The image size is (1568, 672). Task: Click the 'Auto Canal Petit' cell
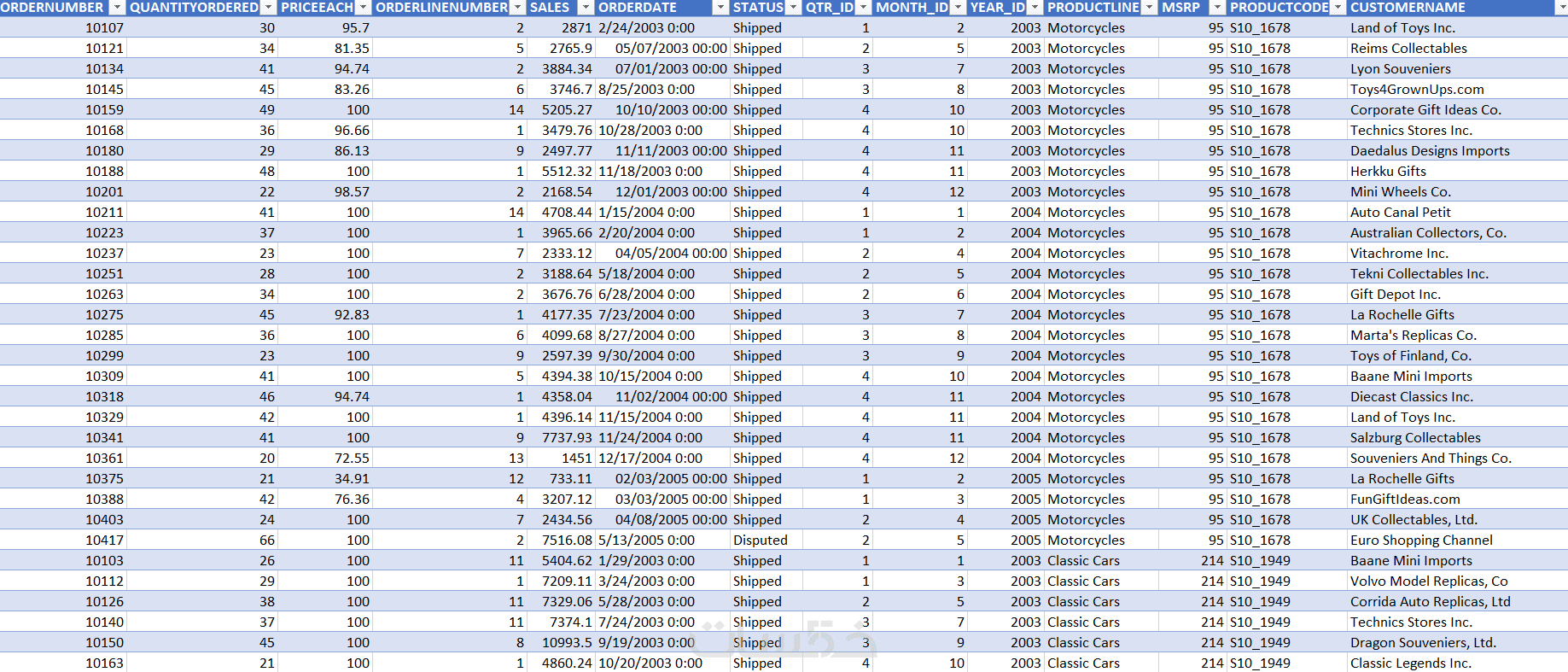point(1457,213)
